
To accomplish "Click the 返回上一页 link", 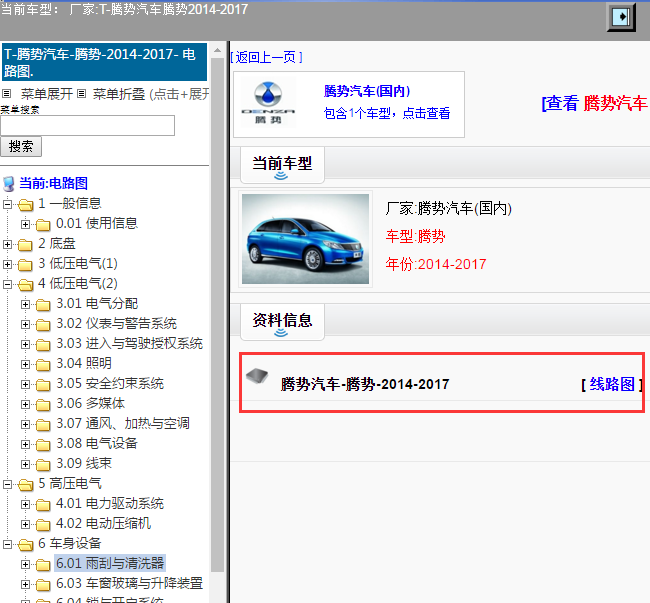I will [266, 57].
